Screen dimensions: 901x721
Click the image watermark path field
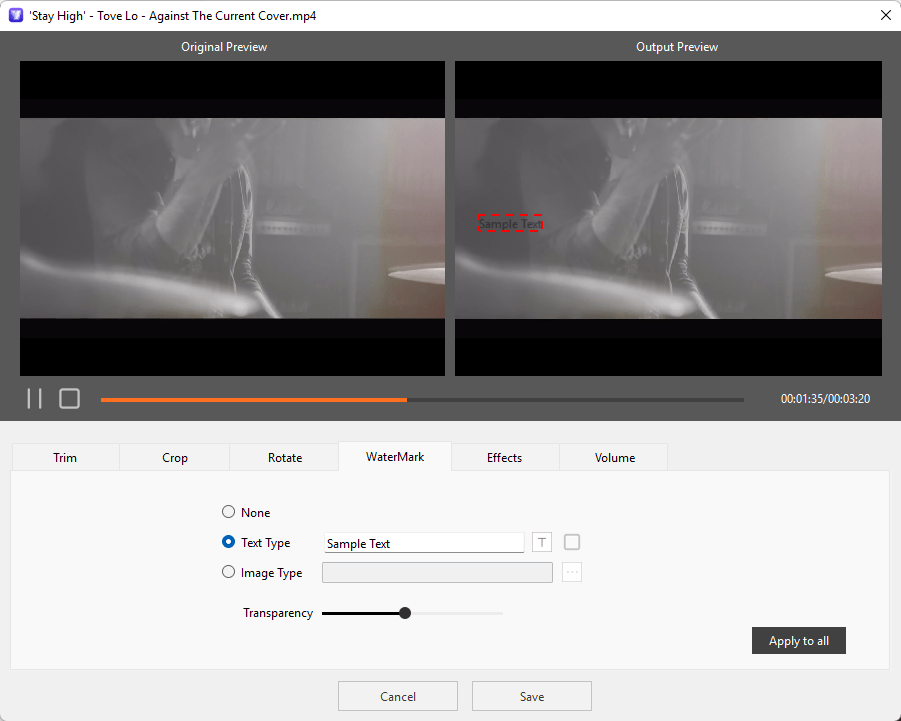[437, 572]
